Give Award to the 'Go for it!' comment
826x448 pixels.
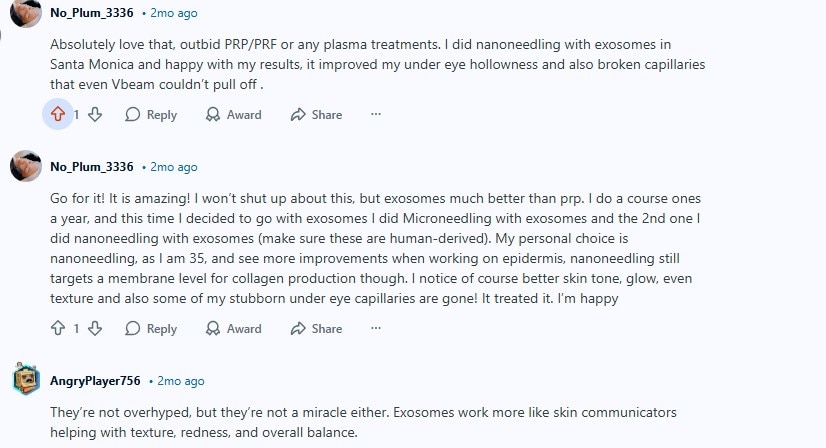233,328
